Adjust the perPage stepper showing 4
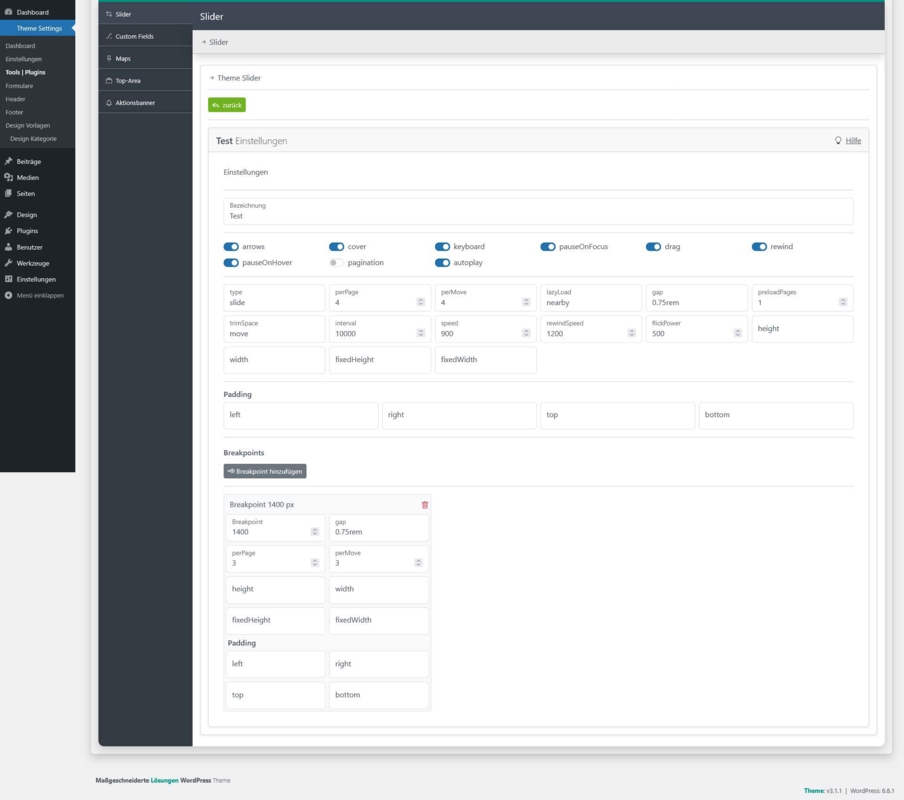This screenshot has width=904, height=800. [x=420, y=302]
